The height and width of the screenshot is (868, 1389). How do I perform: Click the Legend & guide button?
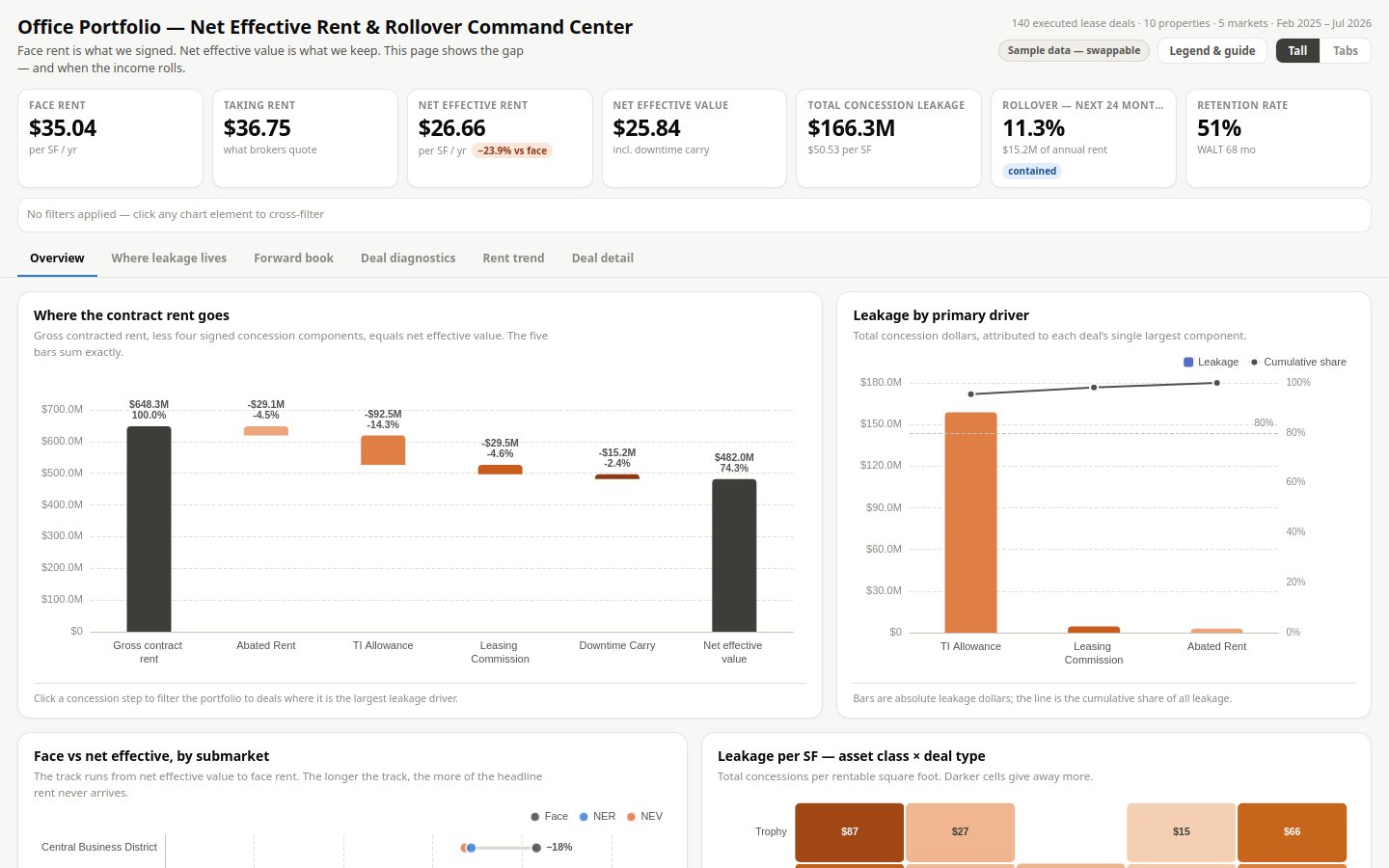pos(1212,51)
